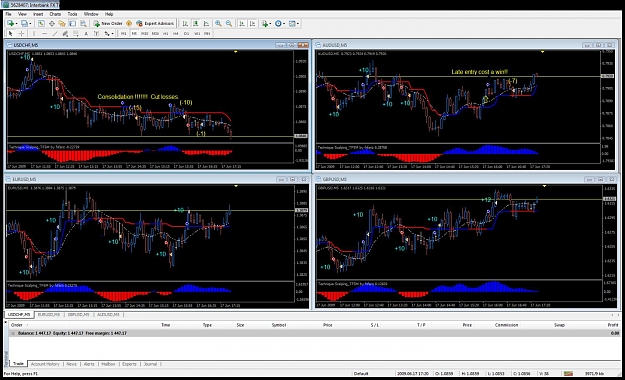This screenshot has height=380, width=625.
Task: Set timeframe to M30
Action: pyautogui.click(x=155, y=34)
